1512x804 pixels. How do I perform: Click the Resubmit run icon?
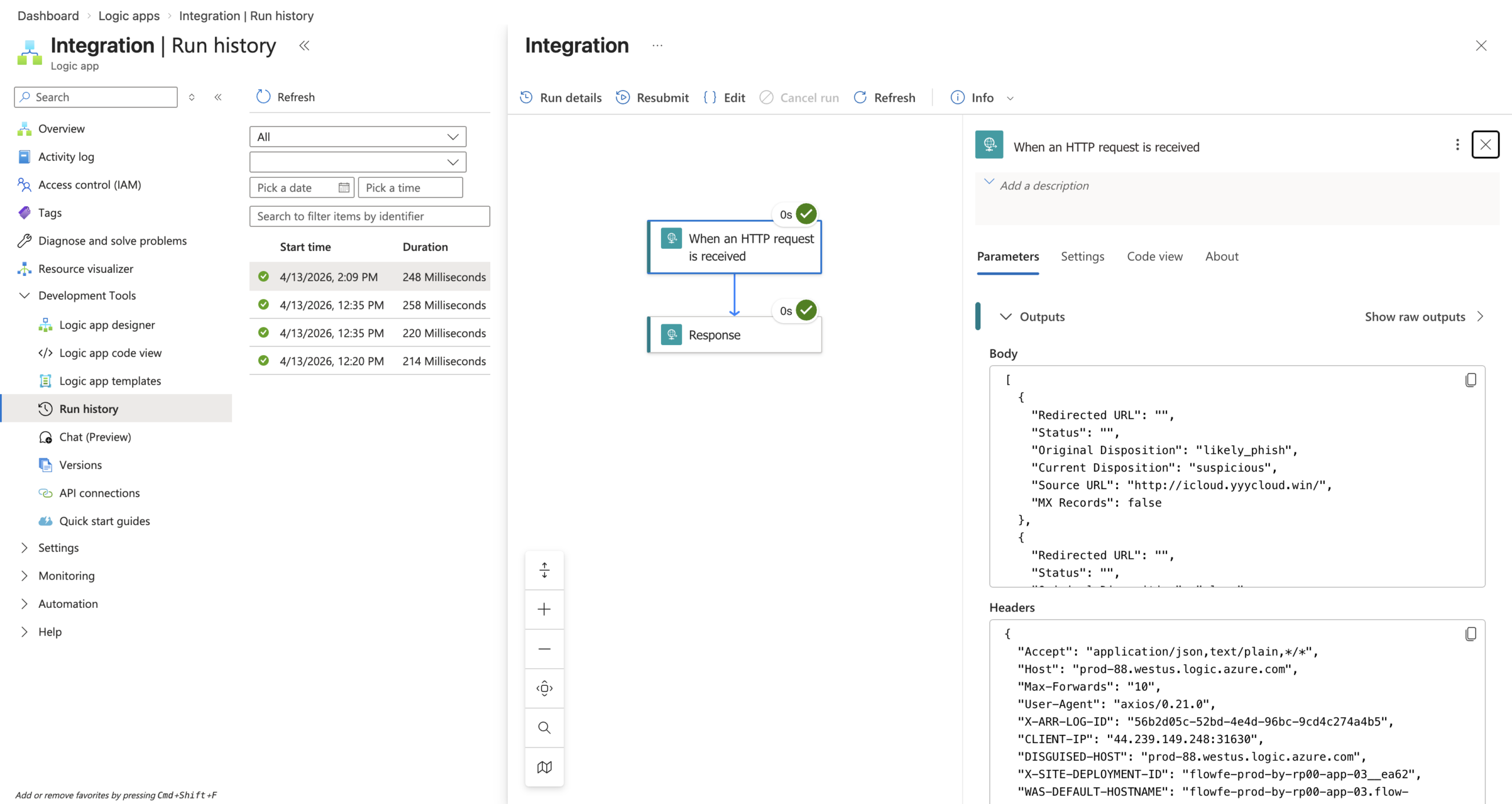(623, 97)
